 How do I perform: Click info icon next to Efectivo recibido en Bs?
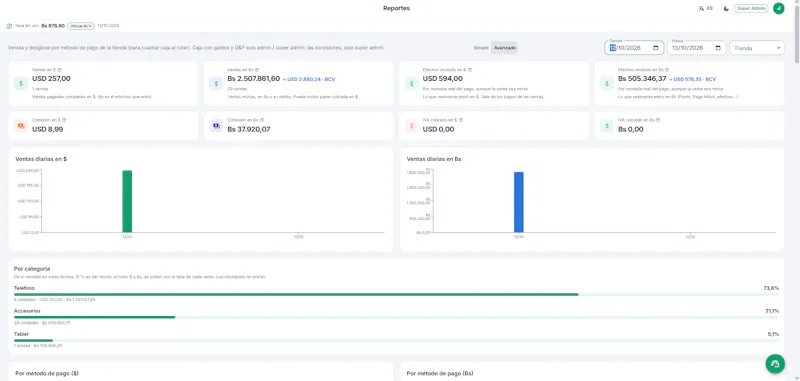point(667,70)
